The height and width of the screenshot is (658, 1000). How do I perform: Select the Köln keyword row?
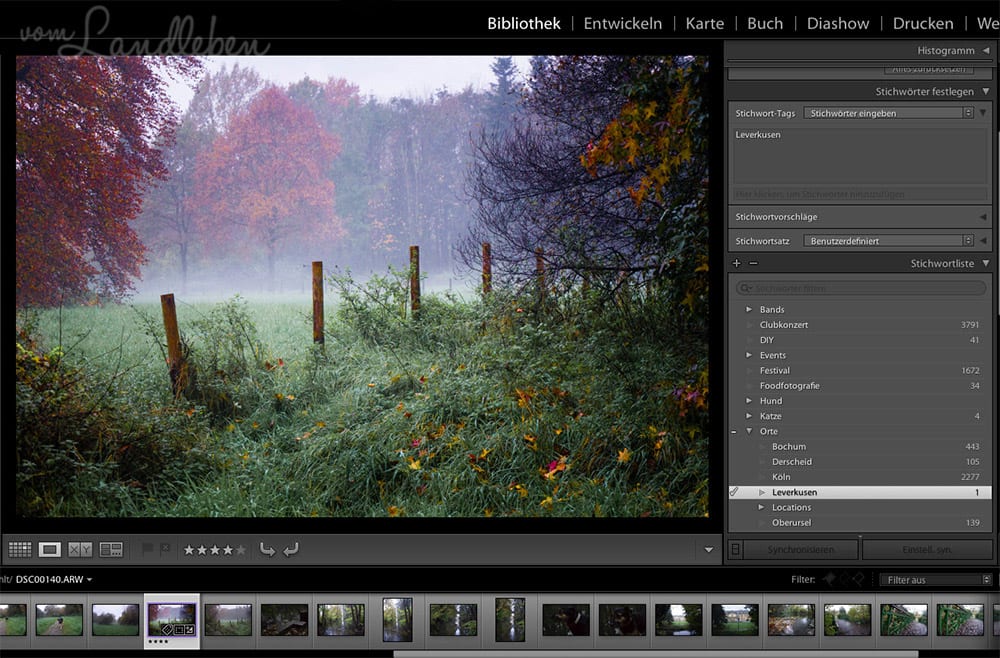tap(860, 477)
